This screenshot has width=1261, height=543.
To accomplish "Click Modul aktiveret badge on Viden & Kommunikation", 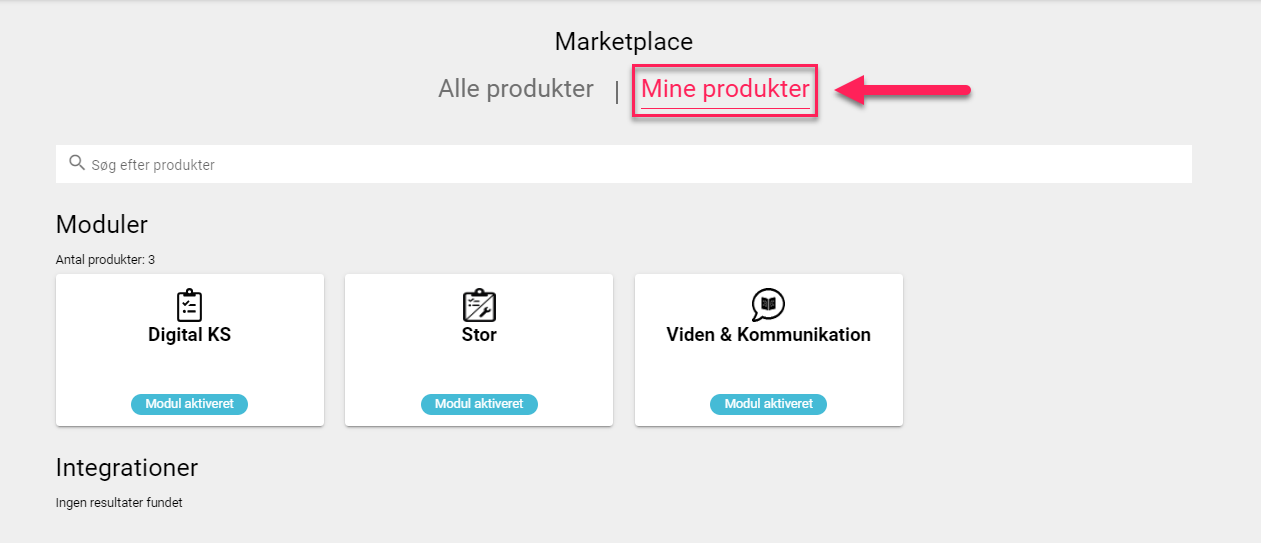I will [x=768, y=404].
